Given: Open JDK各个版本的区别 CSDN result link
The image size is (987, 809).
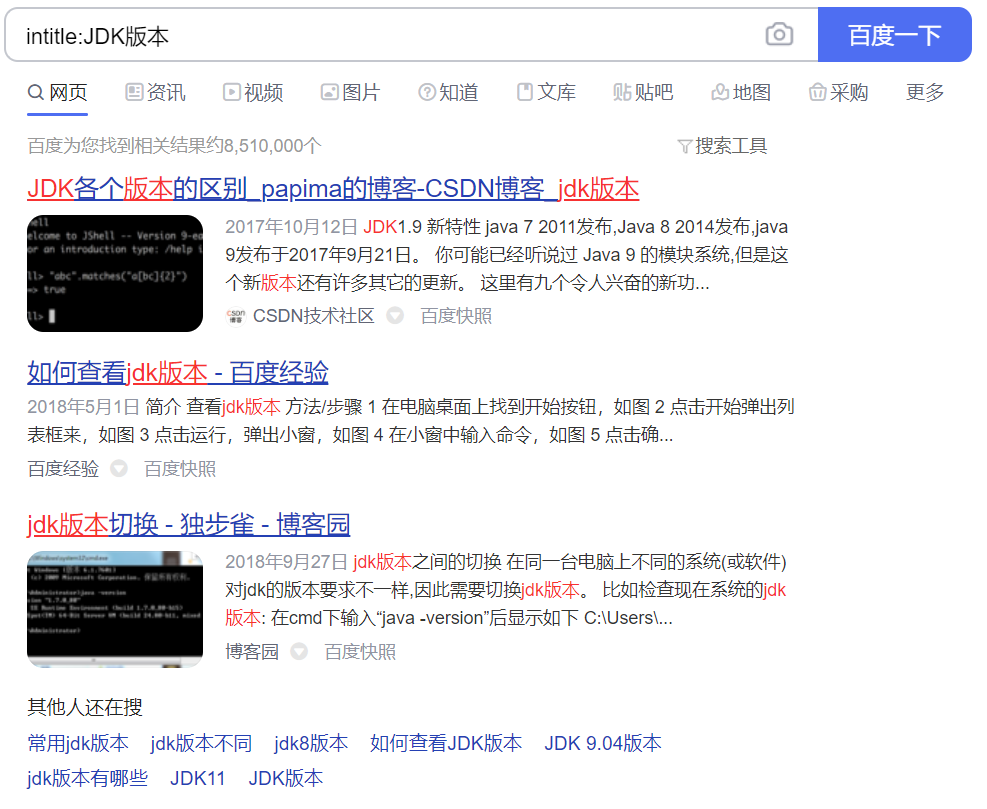Looking at the screenshot, I should (332, 188).
